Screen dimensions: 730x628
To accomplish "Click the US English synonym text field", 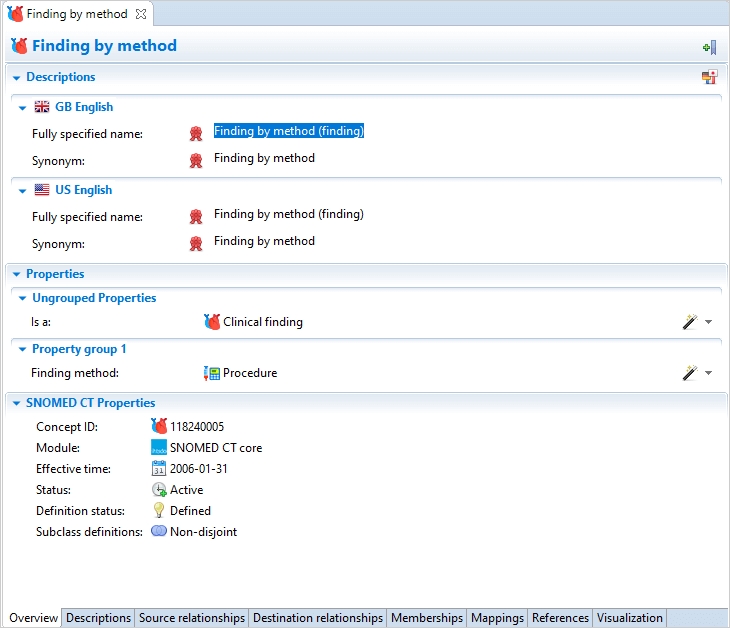I will tap(264, 241).
